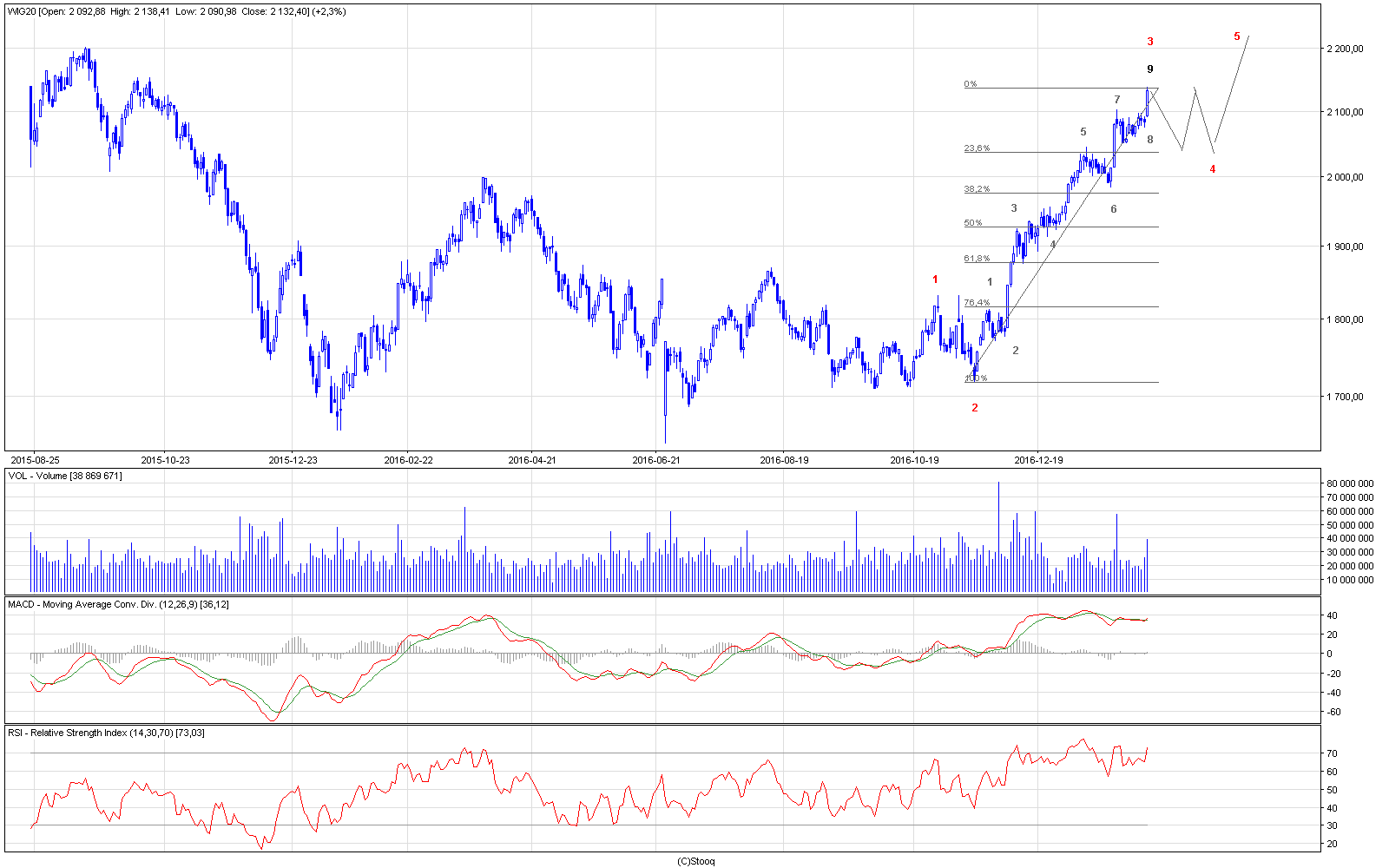Select the 50% Fibonacci level label
The image size is (1389, 868).
pos(973,223)
